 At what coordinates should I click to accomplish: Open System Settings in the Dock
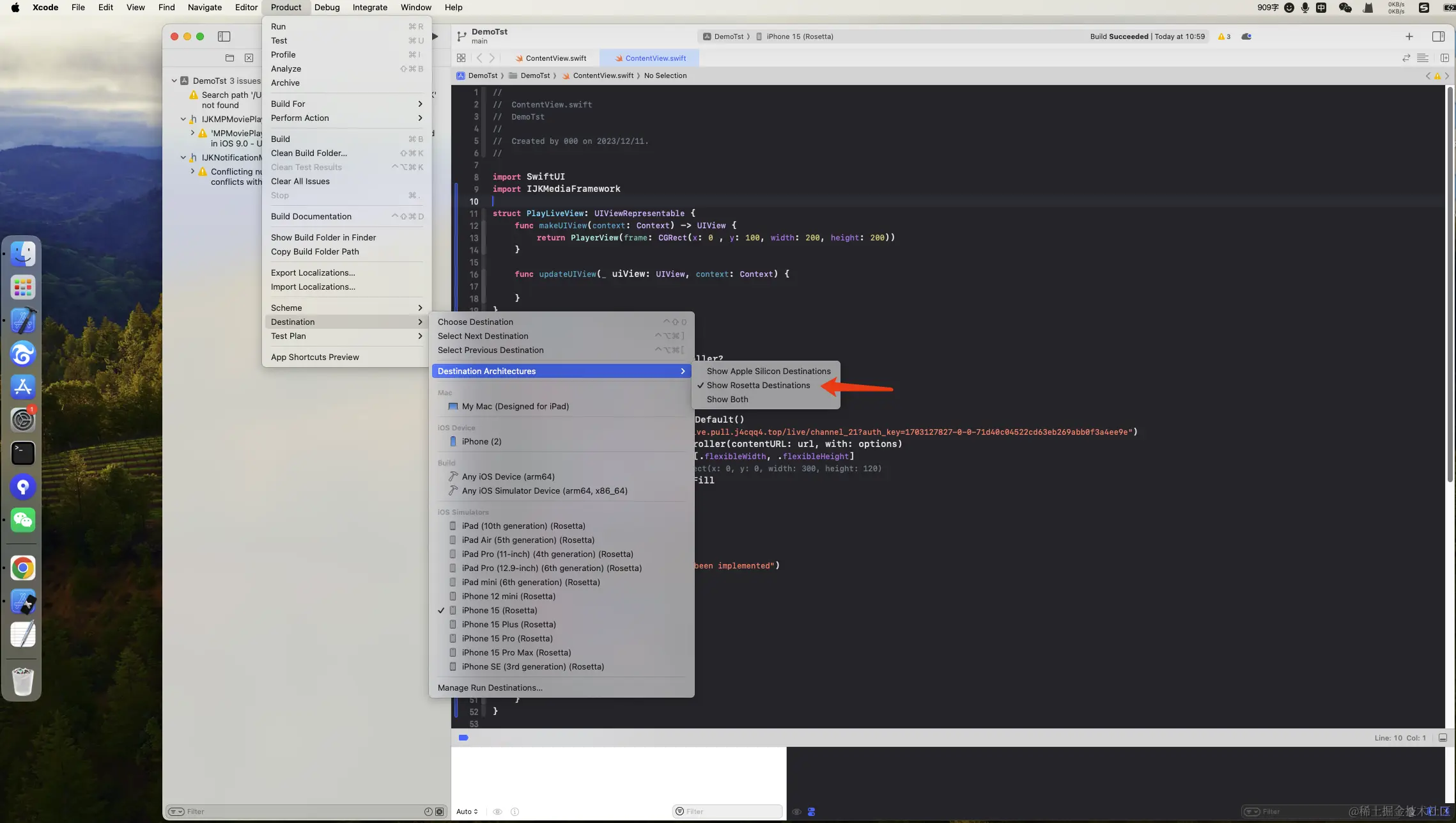[23, 420]
